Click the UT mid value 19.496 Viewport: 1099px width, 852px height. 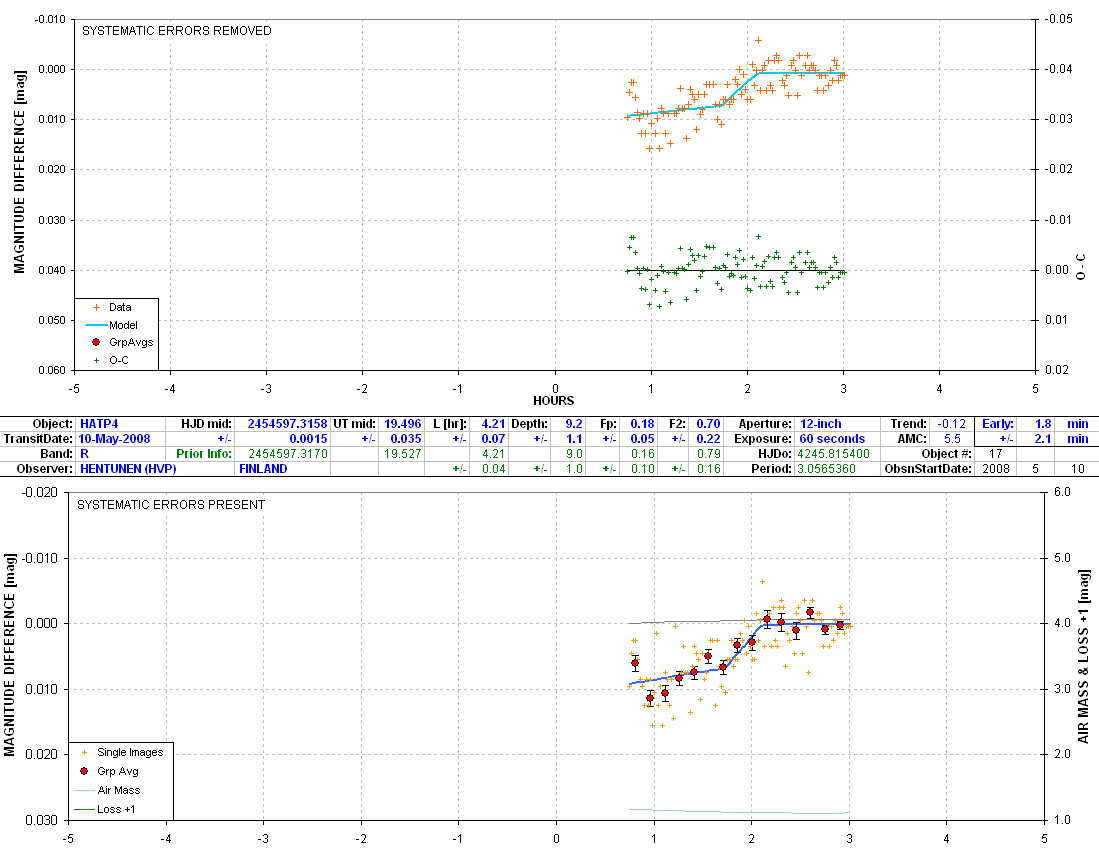(403, 424)
